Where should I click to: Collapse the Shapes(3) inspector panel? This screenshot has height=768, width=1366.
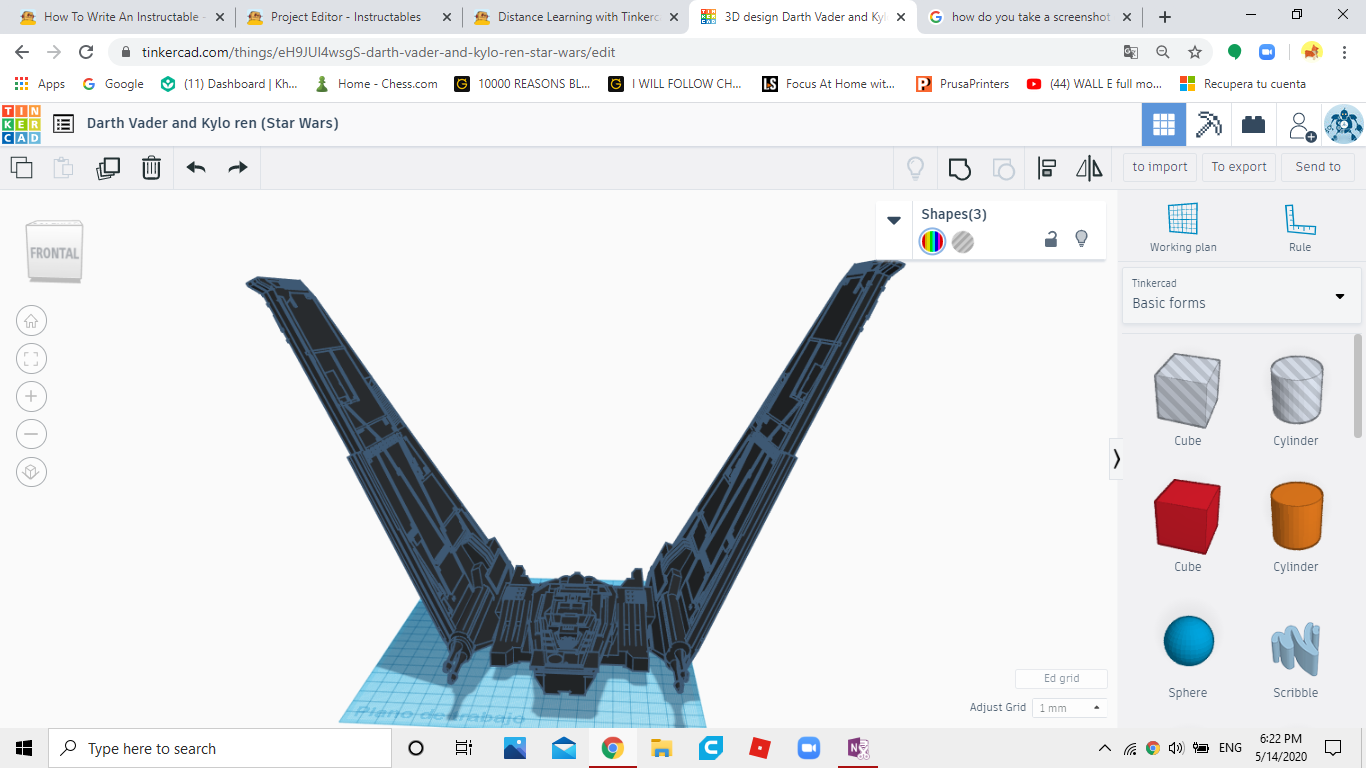894,220
